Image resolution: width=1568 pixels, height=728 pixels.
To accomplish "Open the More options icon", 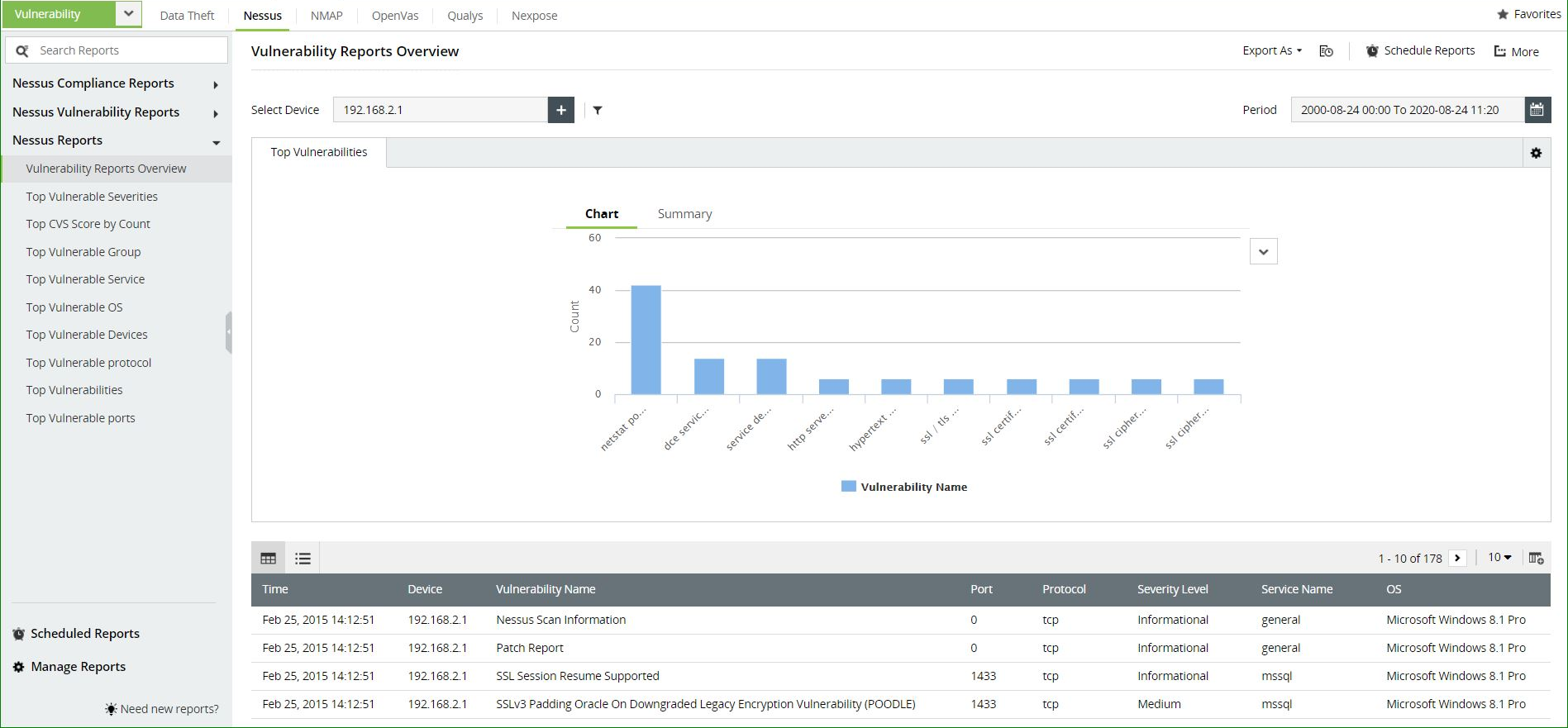I will tap(1500, 51).
